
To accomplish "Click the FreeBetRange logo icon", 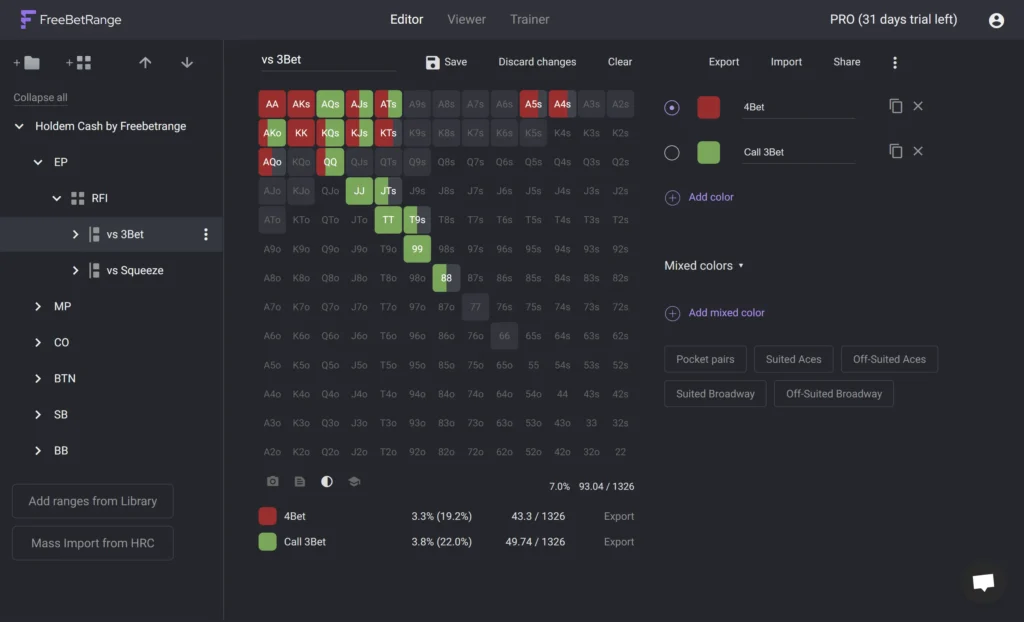I will pyautogui.click(x=27, y=20).
